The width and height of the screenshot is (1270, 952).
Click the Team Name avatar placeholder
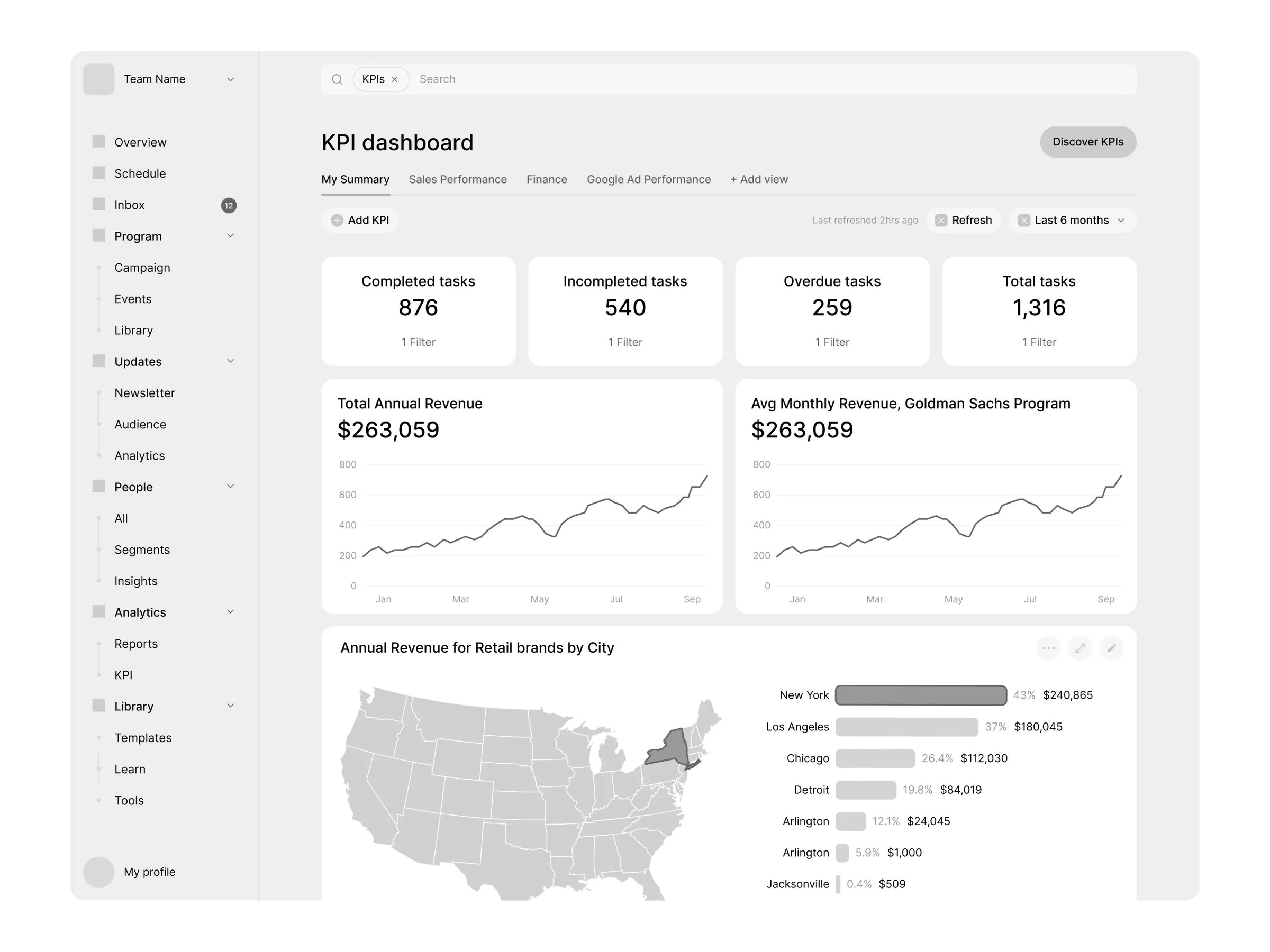pyautogui.click(x=99, y=79)
